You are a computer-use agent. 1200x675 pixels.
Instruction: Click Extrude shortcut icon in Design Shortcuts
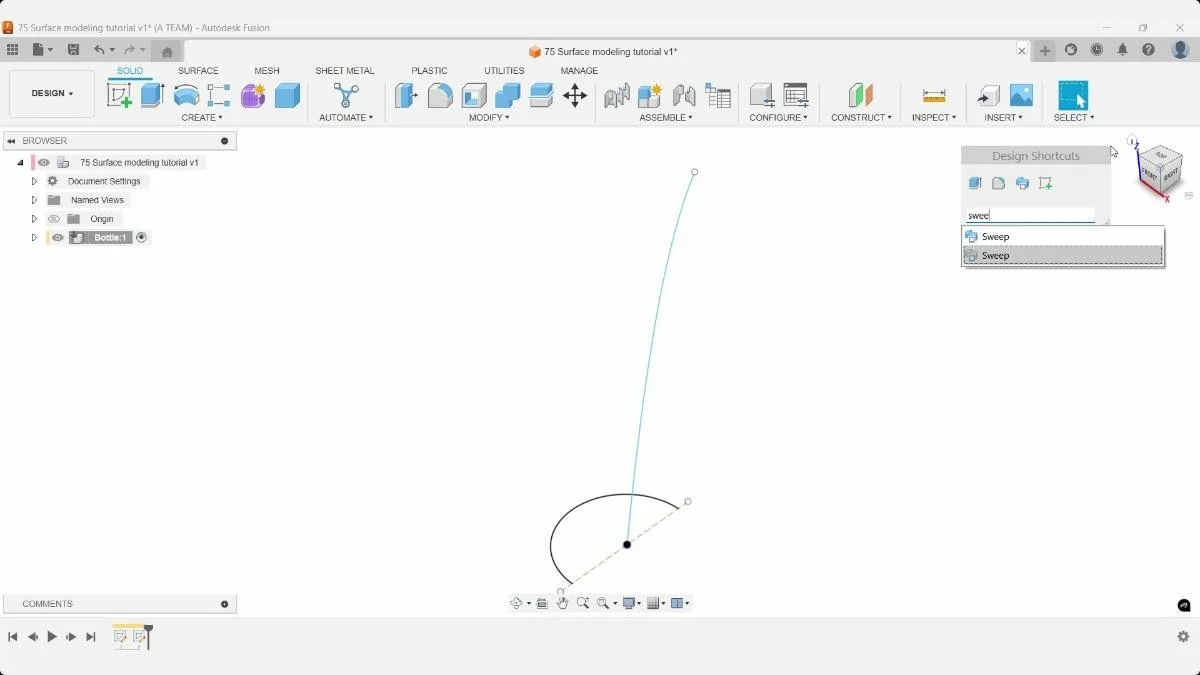tap(975, 183)
